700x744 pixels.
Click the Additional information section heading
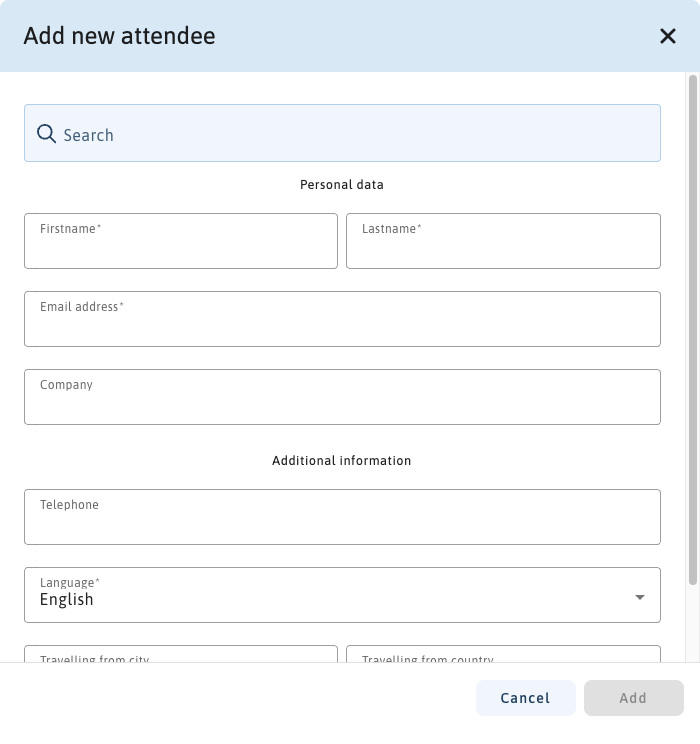point(342,461)
